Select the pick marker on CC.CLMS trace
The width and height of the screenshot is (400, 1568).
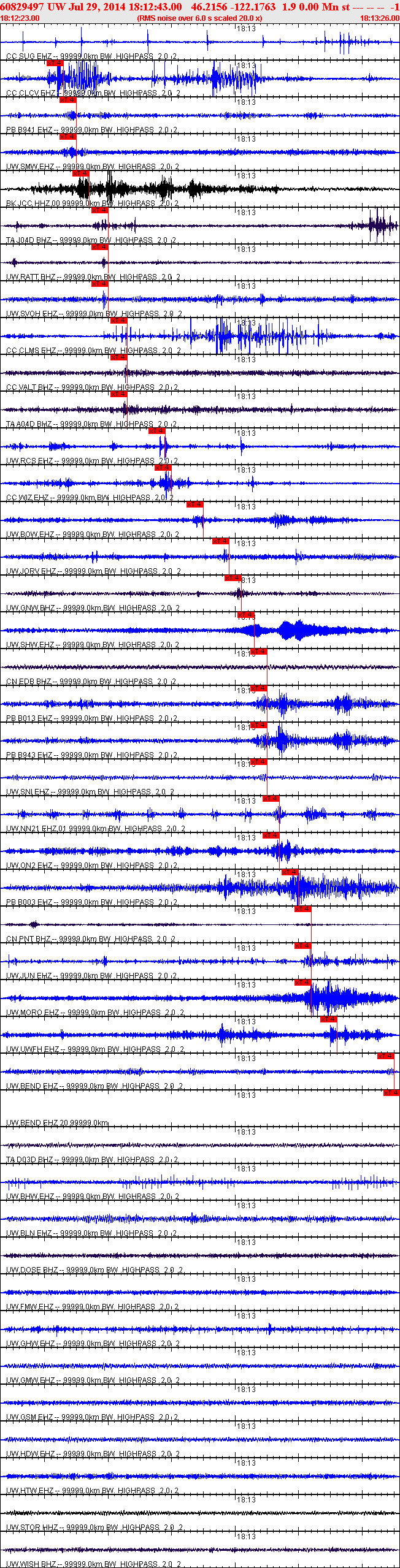coord(119,321)
